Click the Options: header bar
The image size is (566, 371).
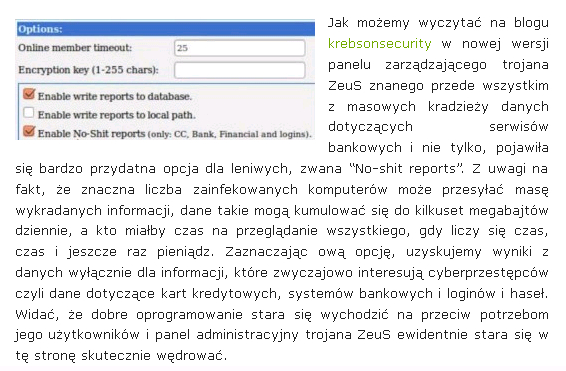click(x=166, y=29)
